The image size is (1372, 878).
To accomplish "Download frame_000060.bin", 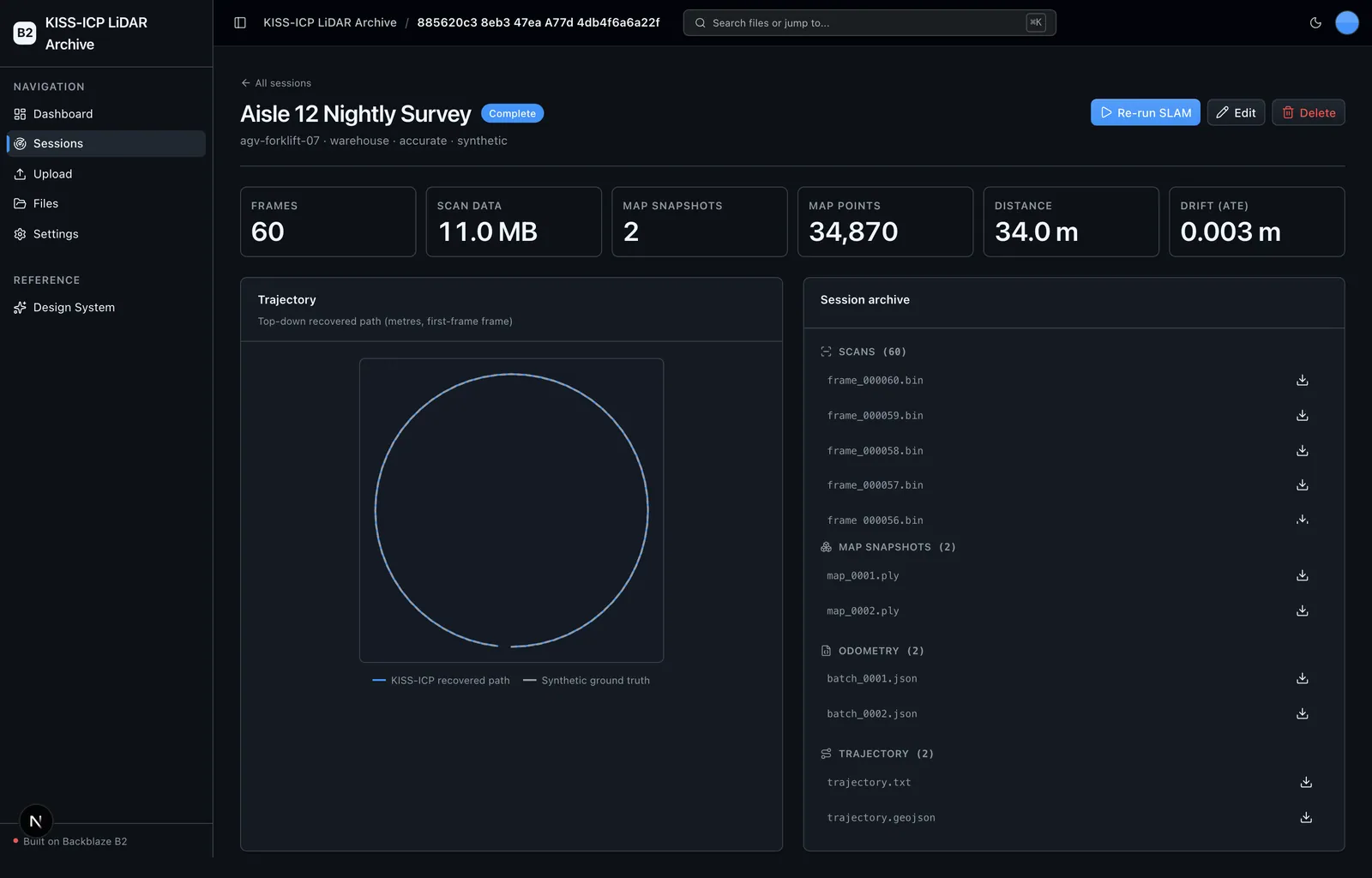I will 1302,380.
